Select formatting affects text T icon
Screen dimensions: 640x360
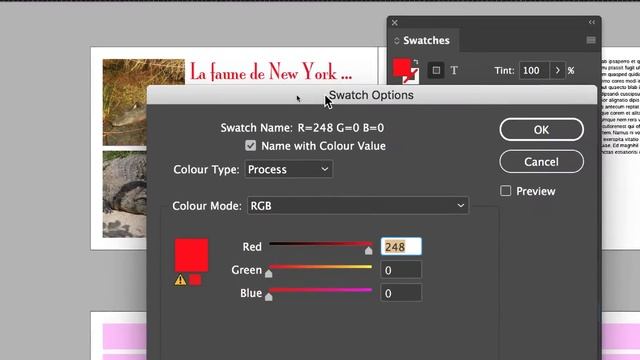[x=454, y=71]
